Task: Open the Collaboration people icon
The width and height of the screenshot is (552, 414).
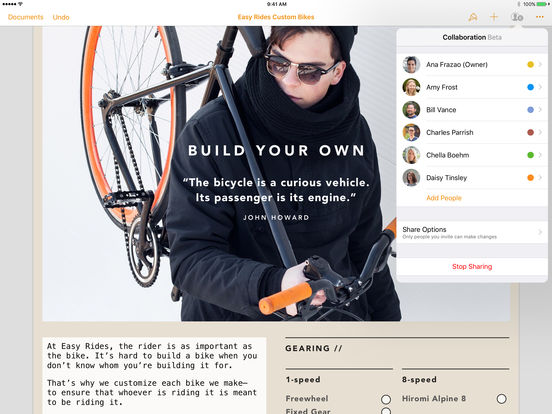Action: [517, 17]
